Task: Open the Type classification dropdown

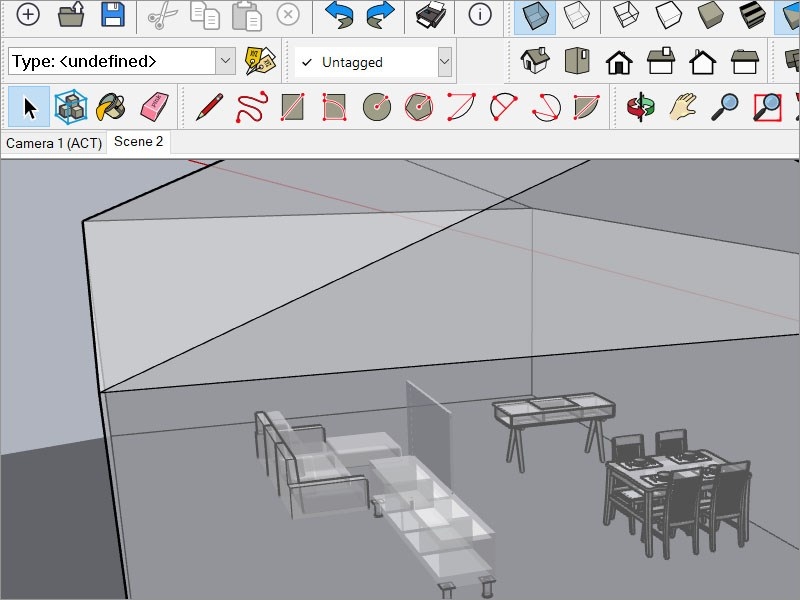Action: point(225,60)
